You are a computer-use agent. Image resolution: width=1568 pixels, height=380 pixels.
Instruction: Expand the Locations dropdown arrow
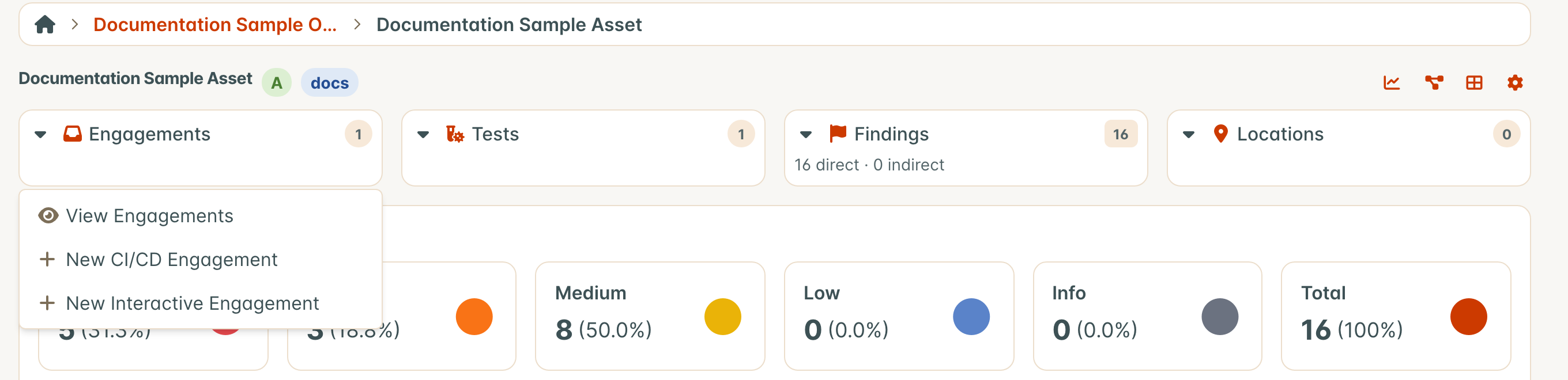1189,134
